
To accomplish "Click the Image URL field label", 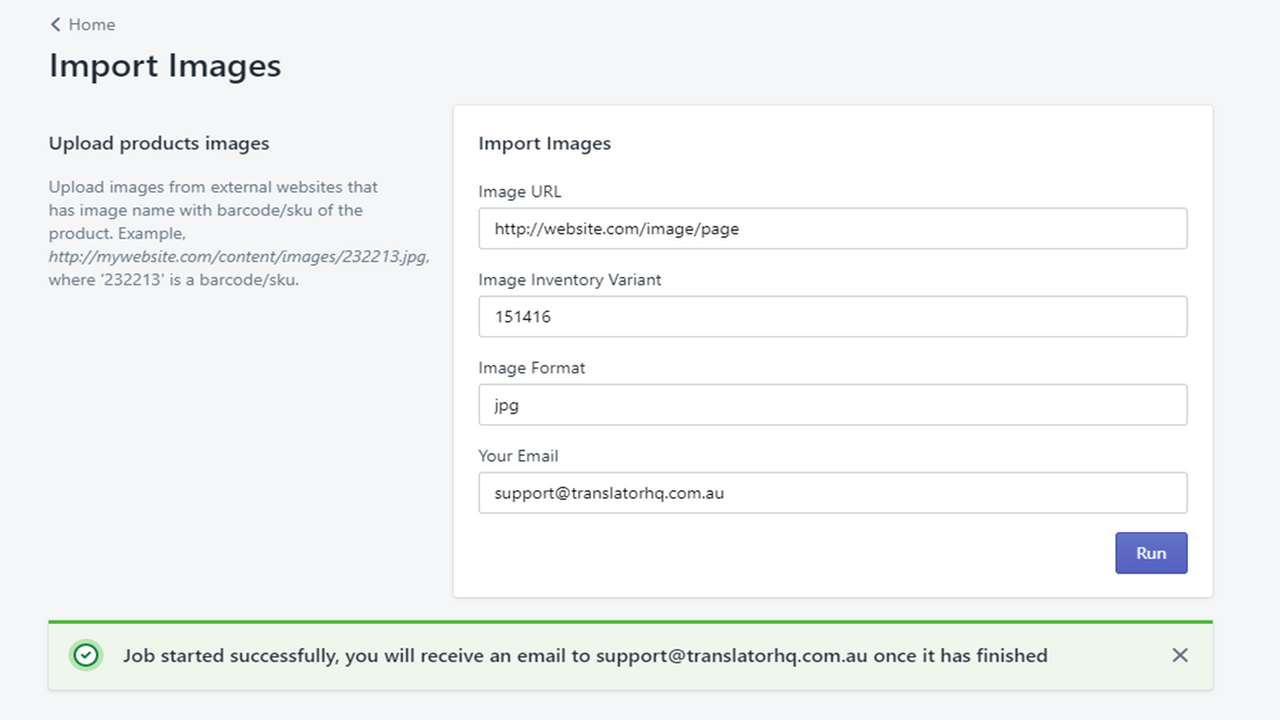I will [520, 191].
